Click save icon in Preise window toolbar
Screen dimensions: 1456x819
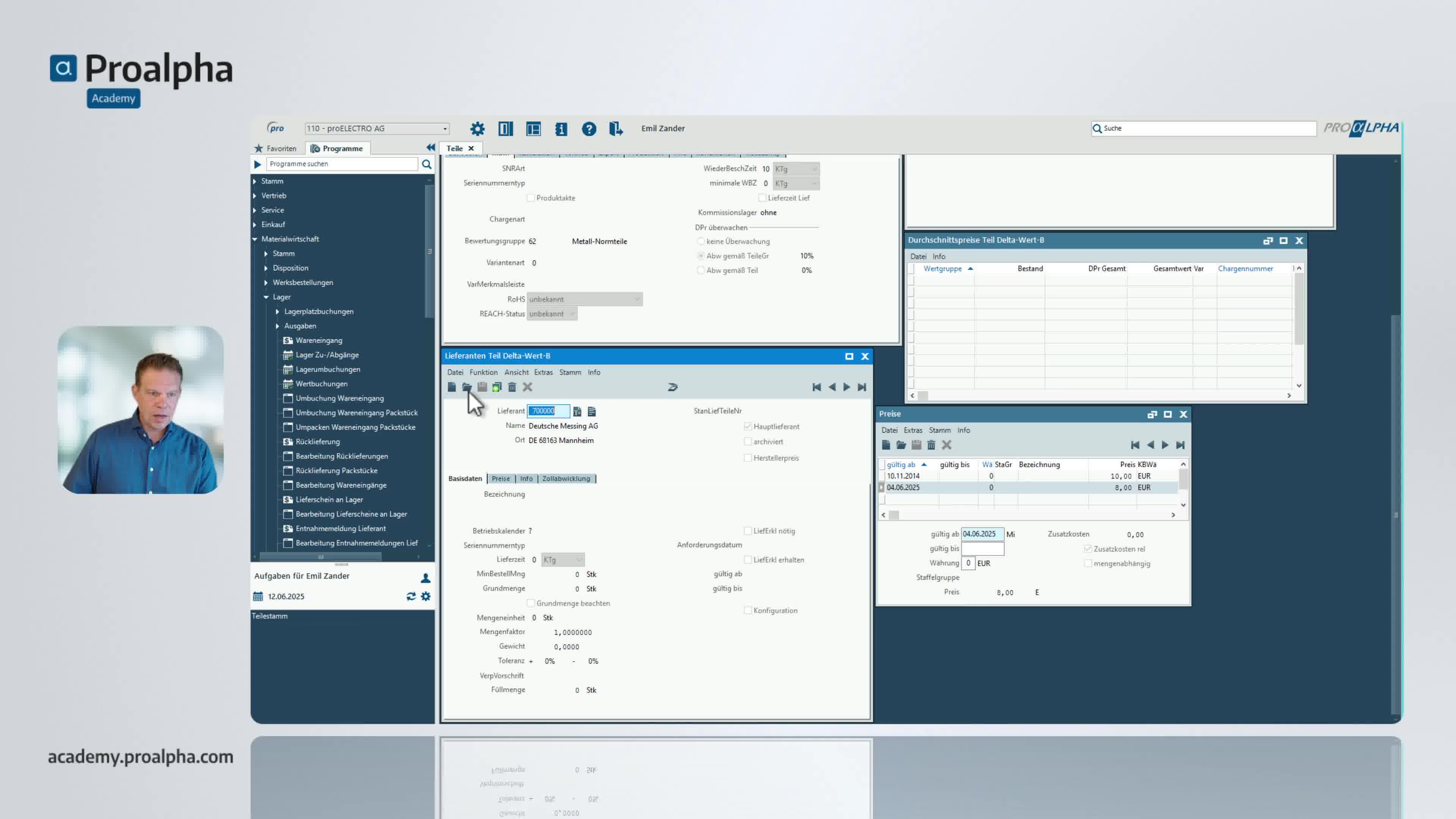[916, 446]
